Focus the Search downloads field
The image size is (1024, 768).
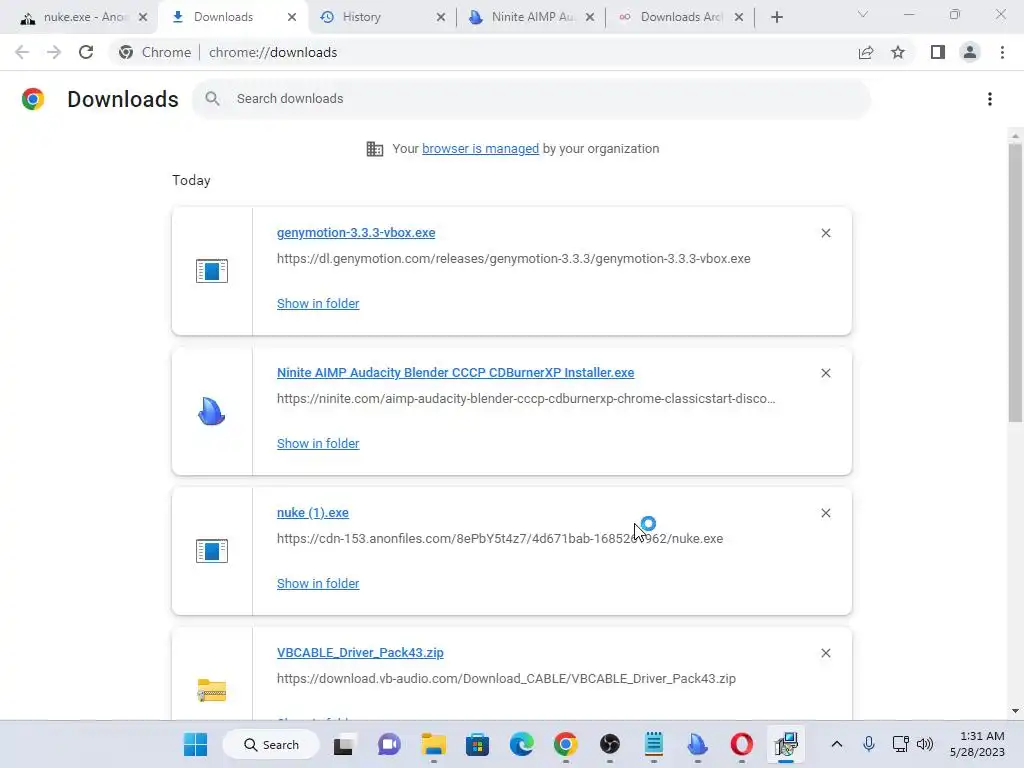pos(532,99)
